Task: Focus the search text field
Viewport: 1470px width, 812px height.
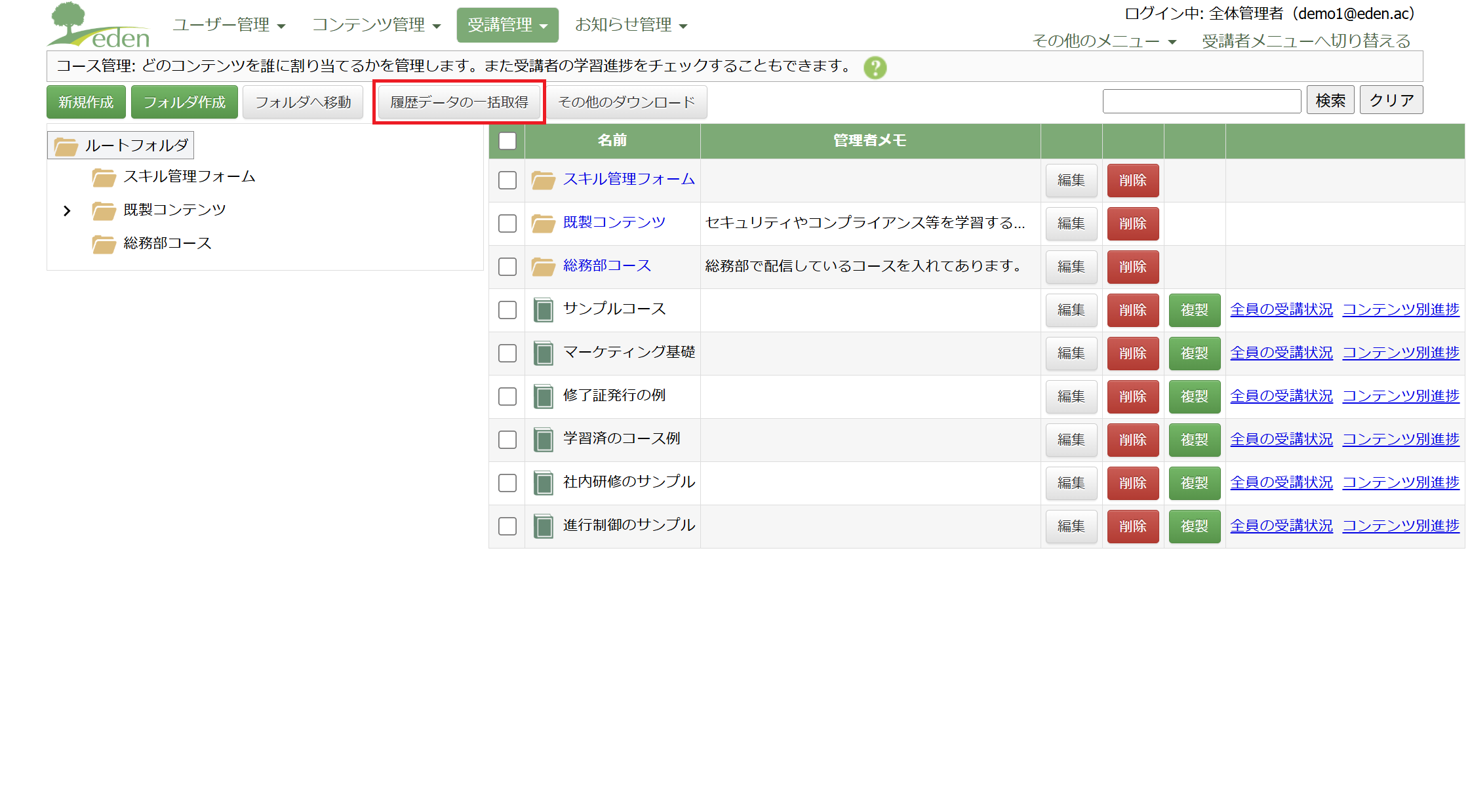Action: [x=1202, y=101]
